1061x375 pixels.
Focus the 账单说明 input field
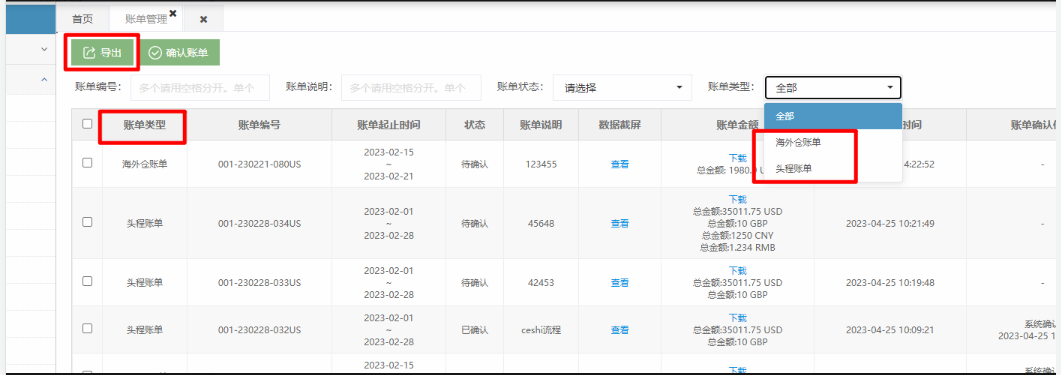(411, 87)
